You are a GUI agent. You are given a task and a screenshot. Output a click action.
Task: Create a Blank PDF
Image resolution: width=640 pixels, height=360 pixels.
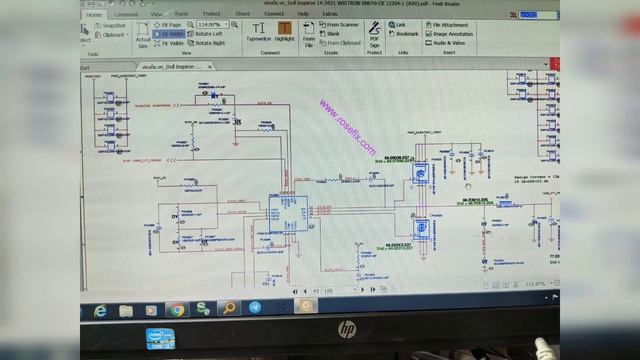tap(330, 34)
